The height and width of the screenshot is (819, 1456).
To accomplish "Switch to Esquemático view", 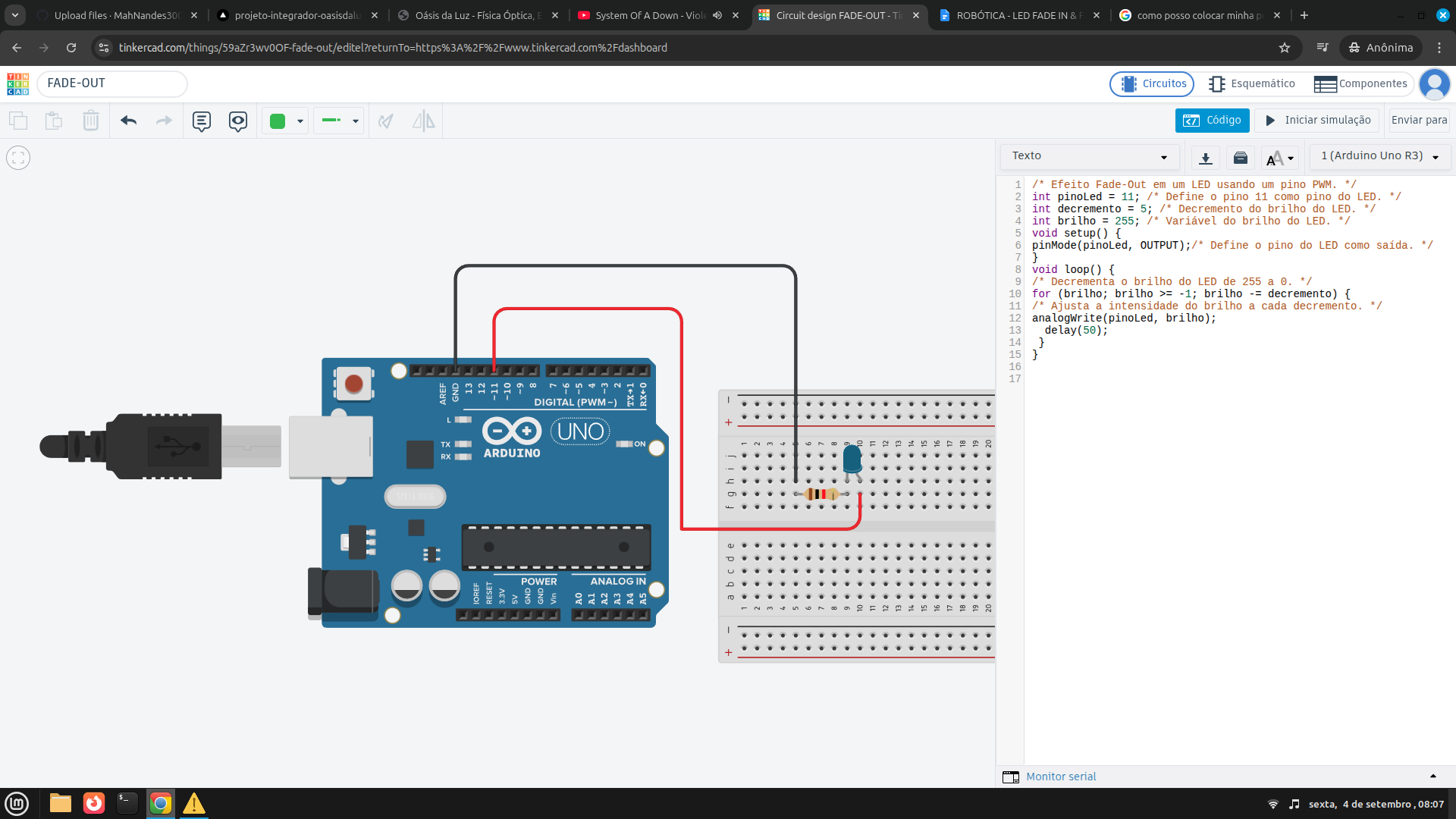I will click(1251, 83).
